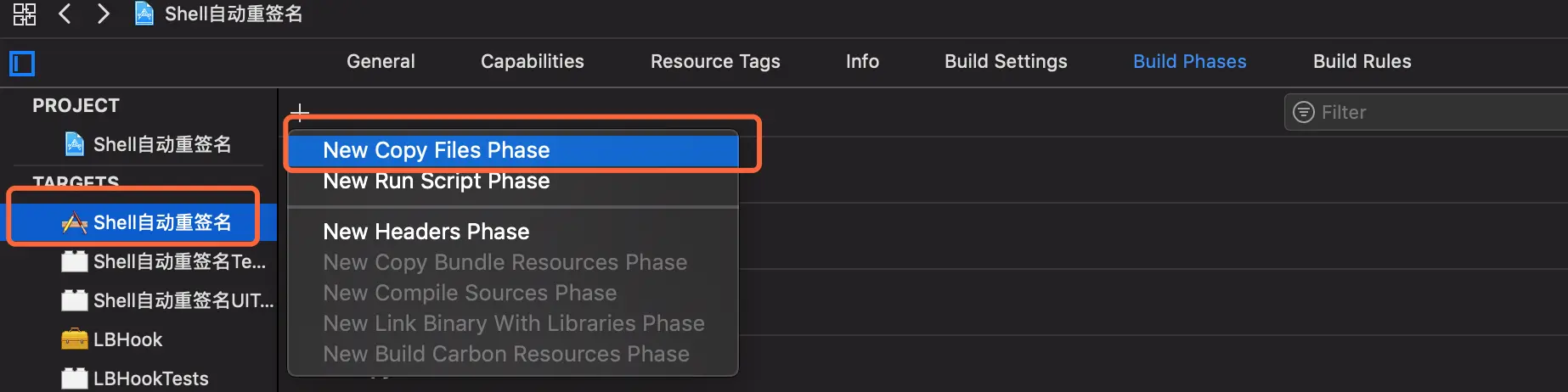Screen dimensions: 1568x392
Task: Choose New Headers Phase menu item
Action: pos(426,232)
